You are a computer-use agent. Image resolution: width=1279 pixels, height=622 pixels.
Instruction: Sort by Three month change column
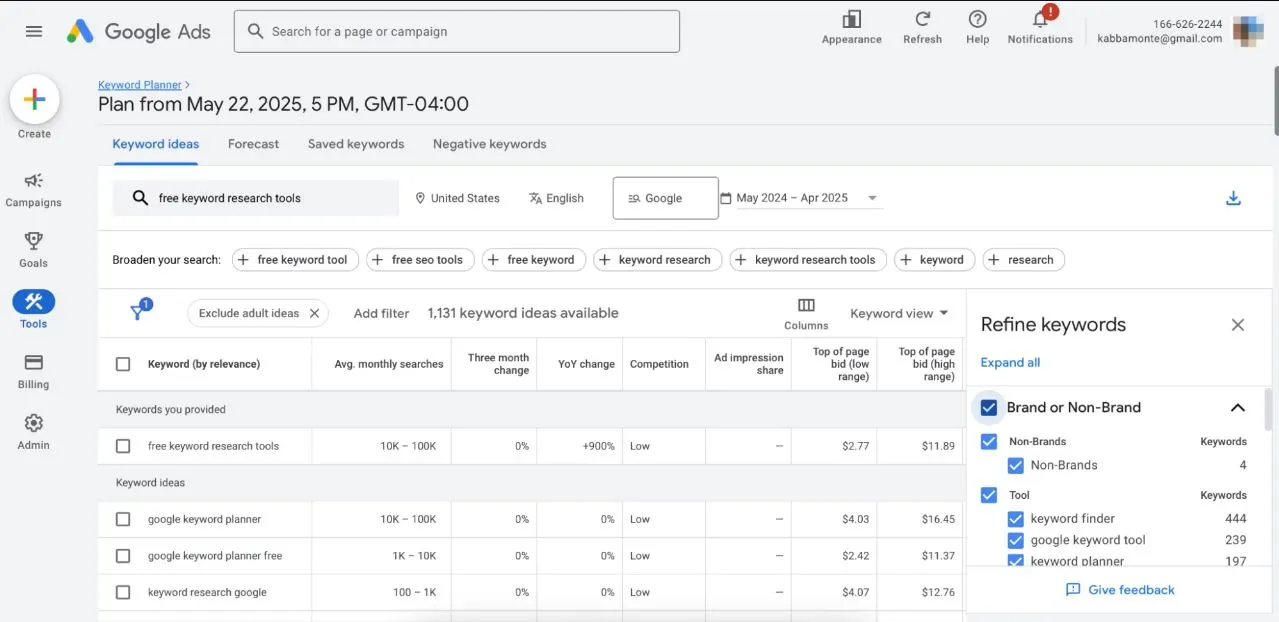[498, 364]
